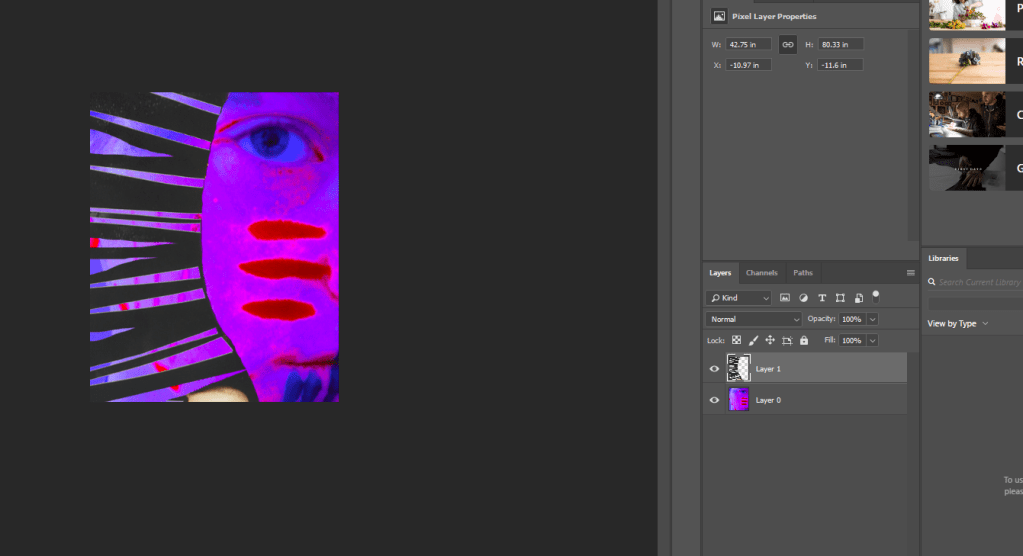Lock transparent pixels on the layer
This screenshot has height=556, width=1023.
tap(737, 340)
